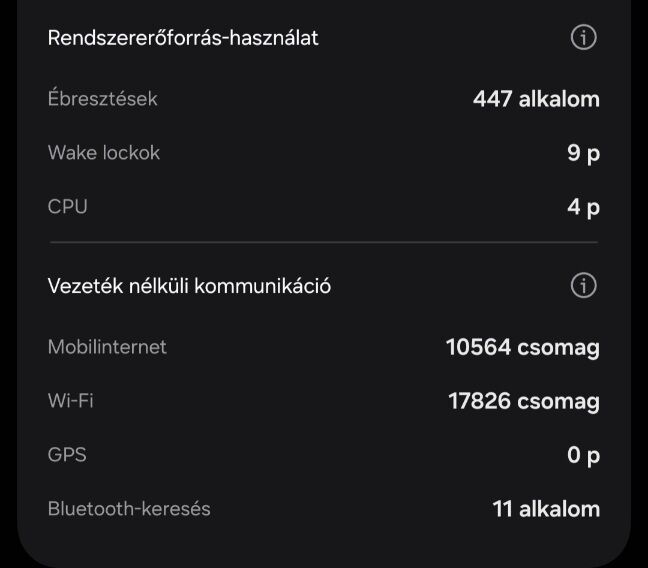Tap the word csomag in the Wi-Fi row
This screenshot has width=648, height=568.
[559, 402]
